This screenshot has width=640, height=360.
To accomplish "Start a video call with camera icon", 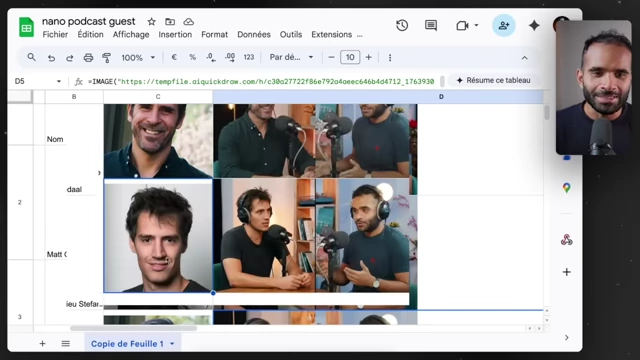I will coord(462,26).
